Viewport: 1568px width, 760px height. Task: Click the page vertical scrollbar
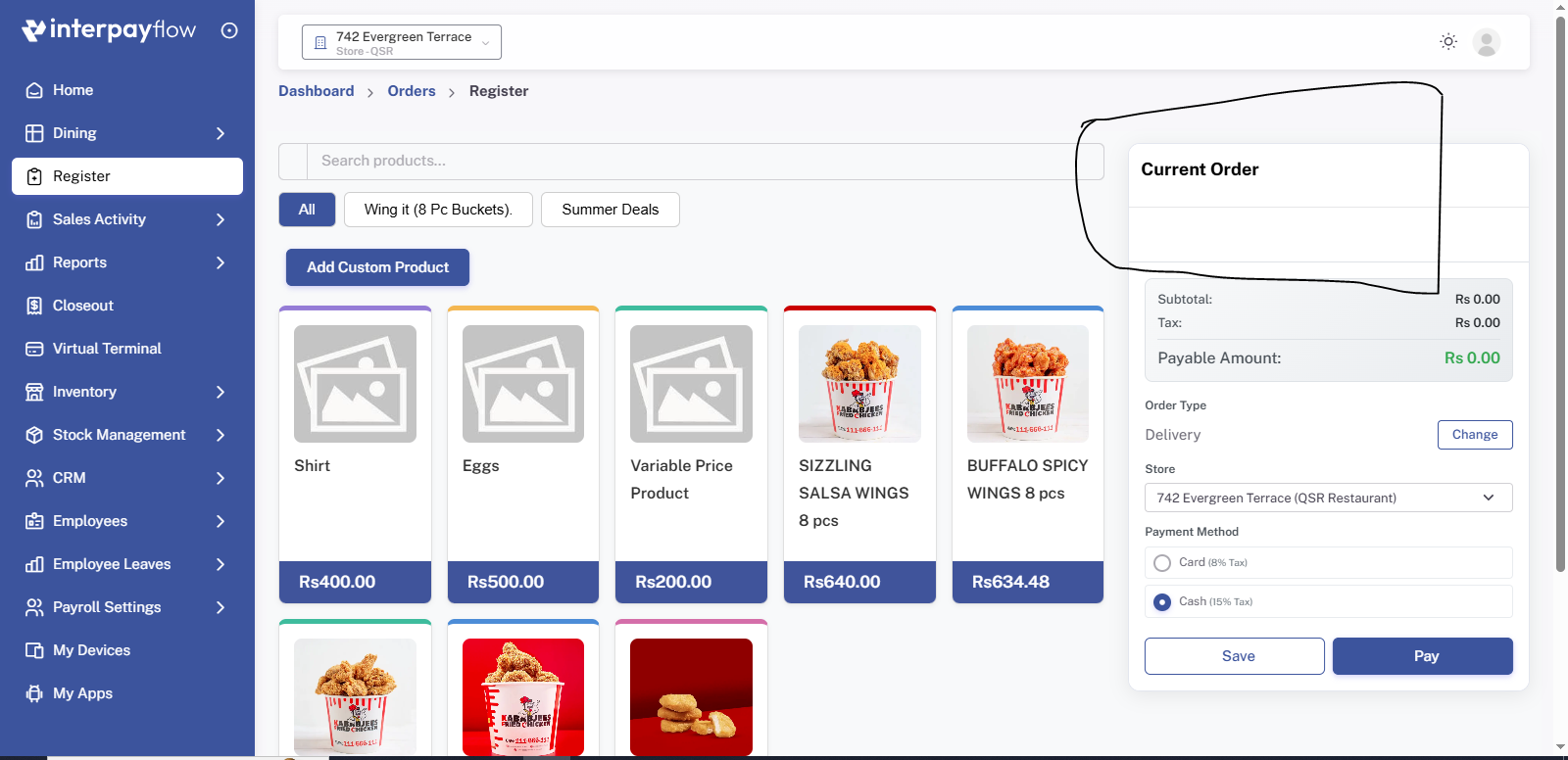(x=1560, y=294)
